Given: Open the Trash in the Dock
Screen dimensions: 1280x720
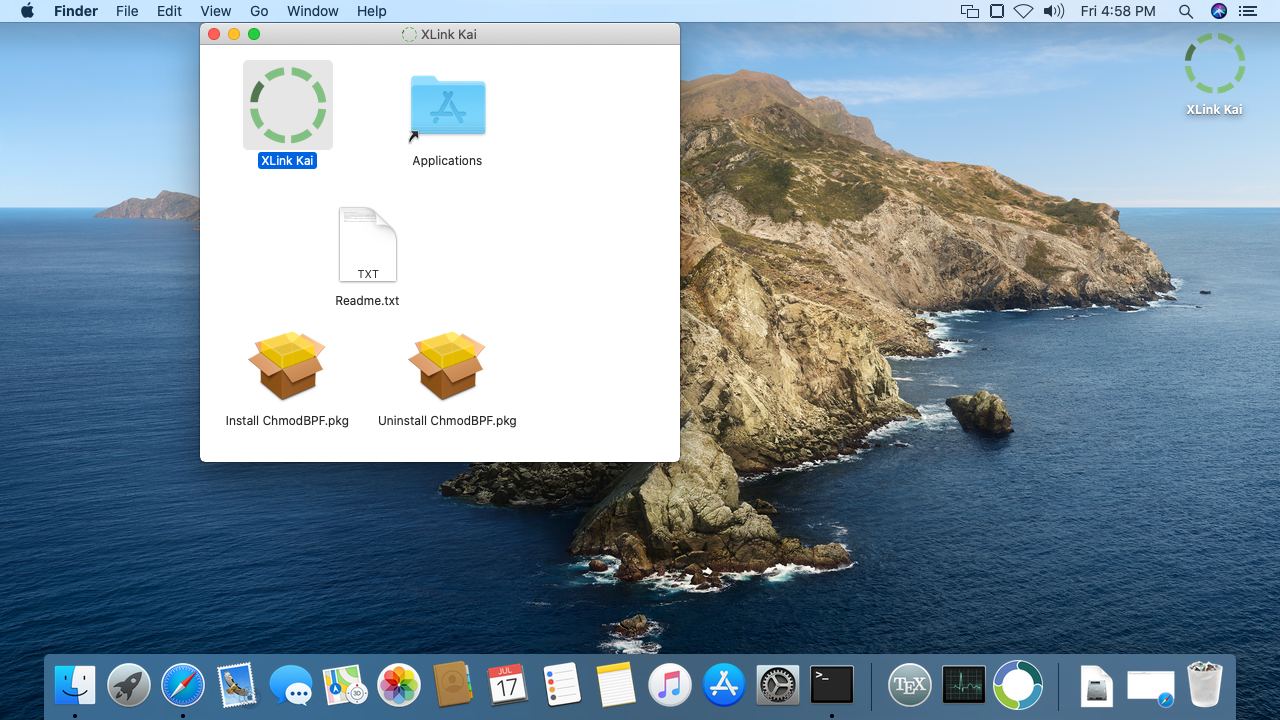Looking at the screenshot, I should pyautogui.click(x=1204, y=686).
